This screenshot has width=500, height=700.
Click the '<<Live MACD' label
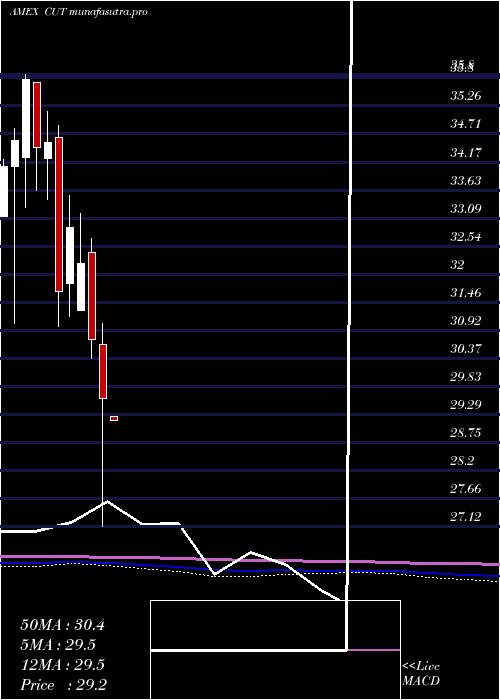(421, 673)
